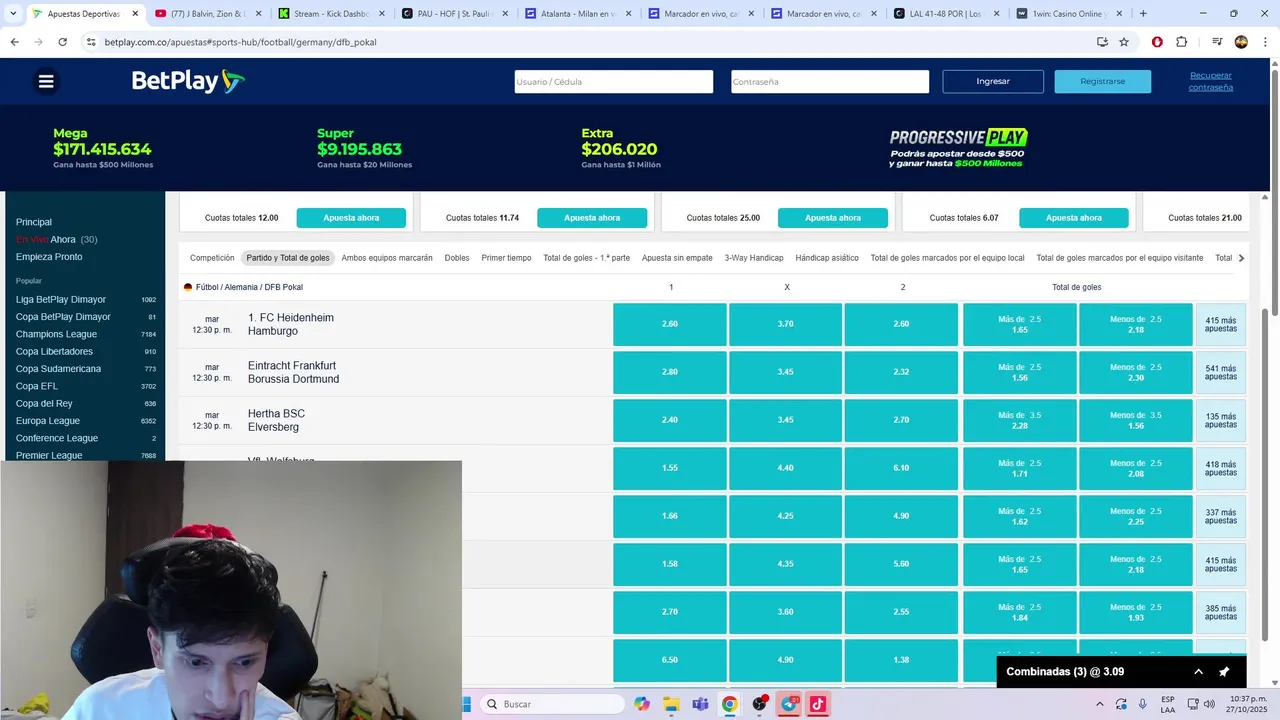The height and width of the screenshot is (720, 1280).
Task: Expand 135 más apuestas for Hertha BSC
Action: click(1220, 420)
